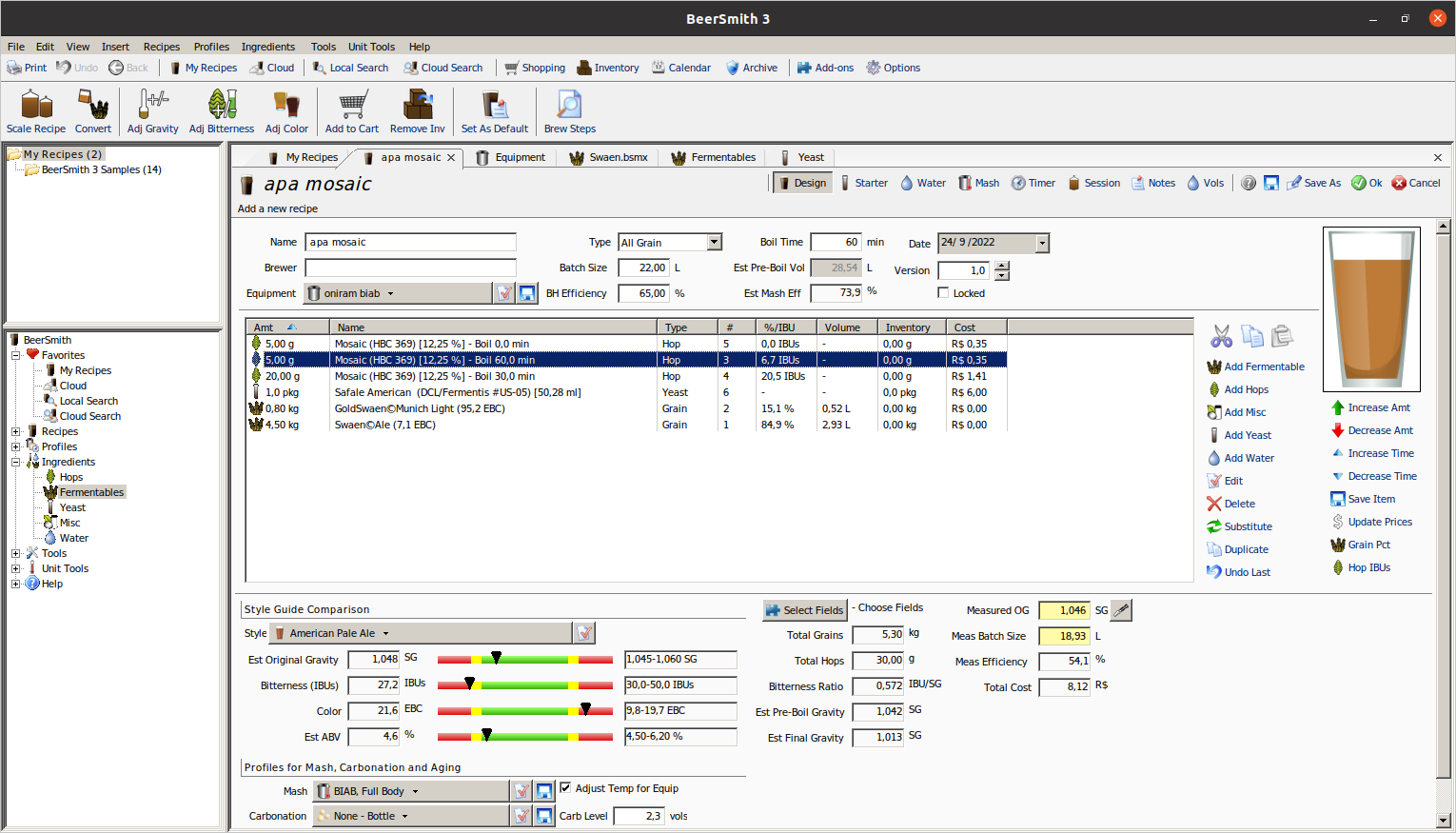Open the Unit Tools menu
Viewport: 1456px width, 833px height.
(x=371, y=47)
